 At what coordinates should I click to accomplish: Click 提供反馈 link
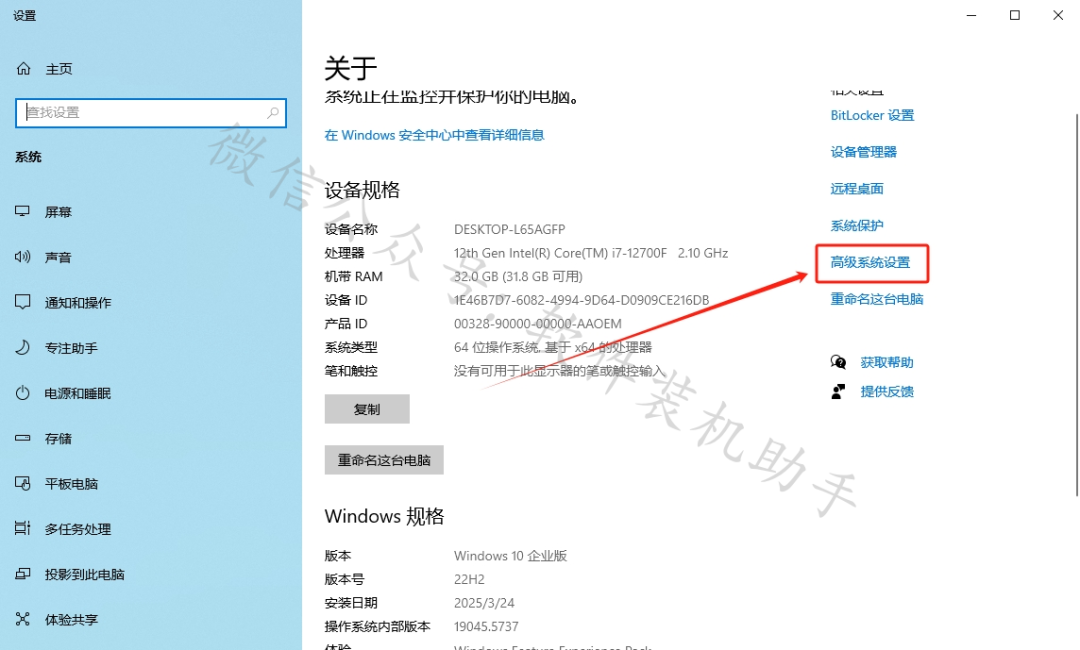[886, 392]
